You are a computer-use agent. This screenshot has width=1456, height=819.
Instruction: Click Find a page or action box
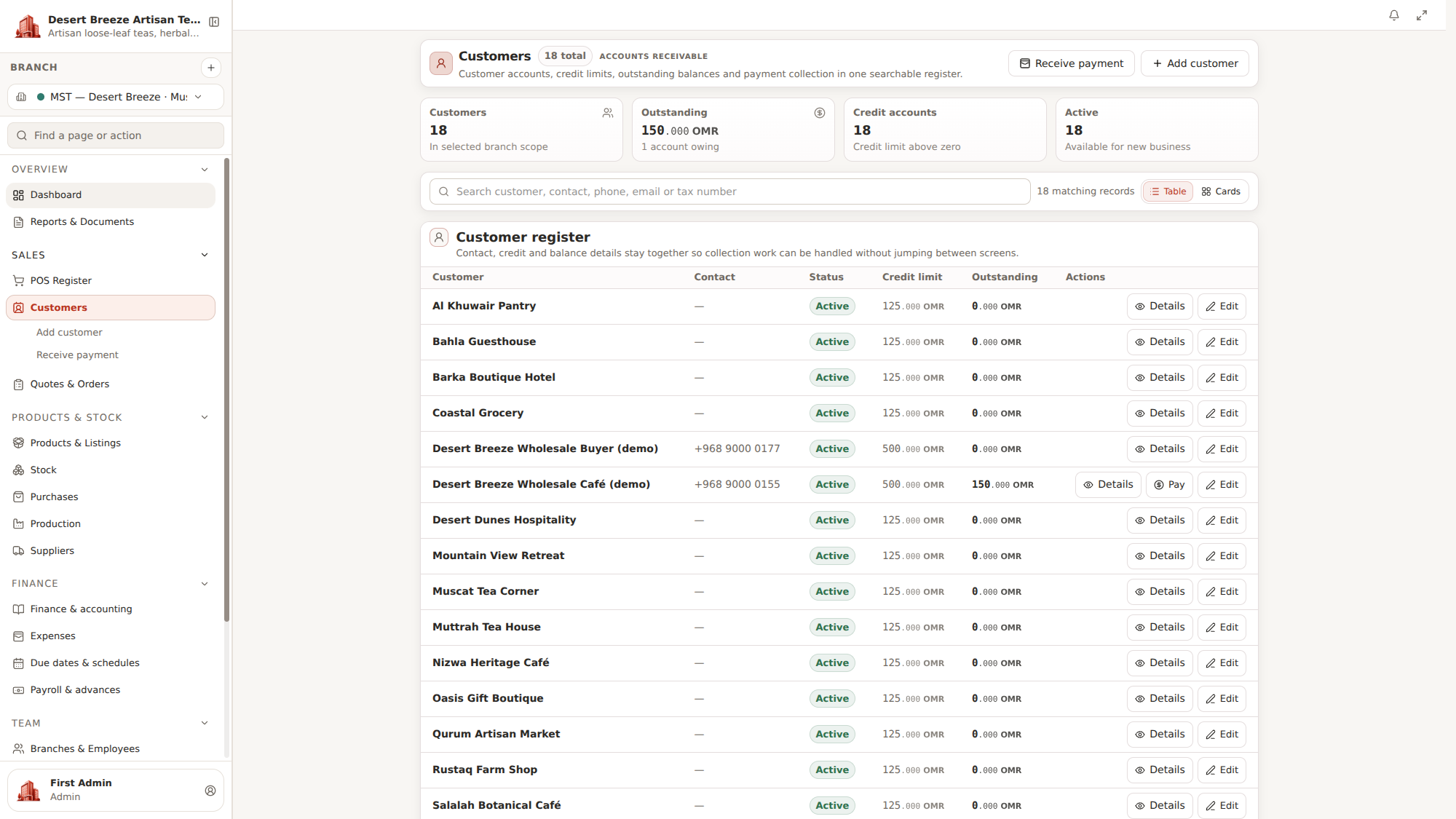pos(116,135)
